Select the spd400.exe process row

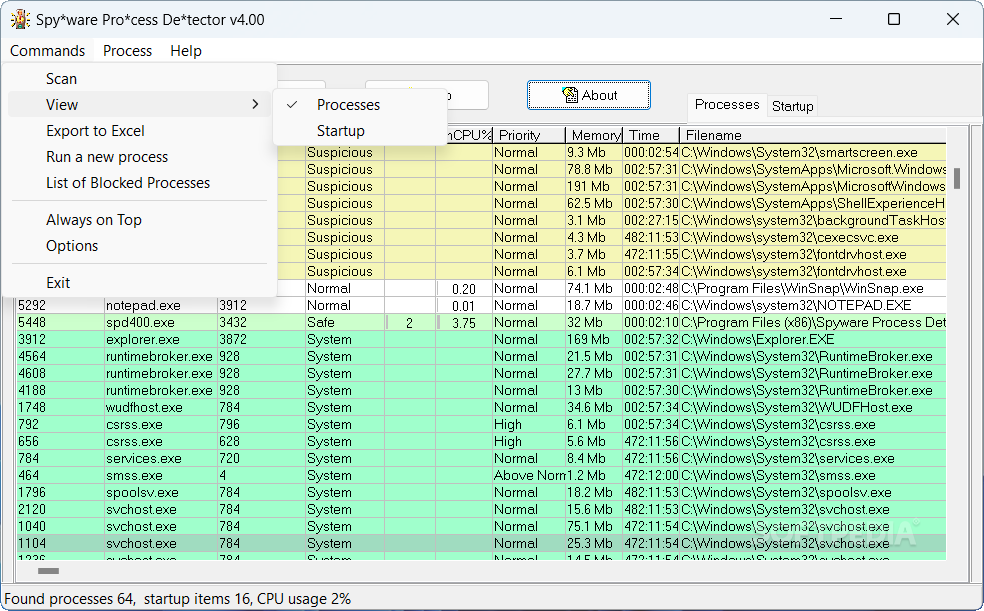pyautogui.click(x=481, y=322)
